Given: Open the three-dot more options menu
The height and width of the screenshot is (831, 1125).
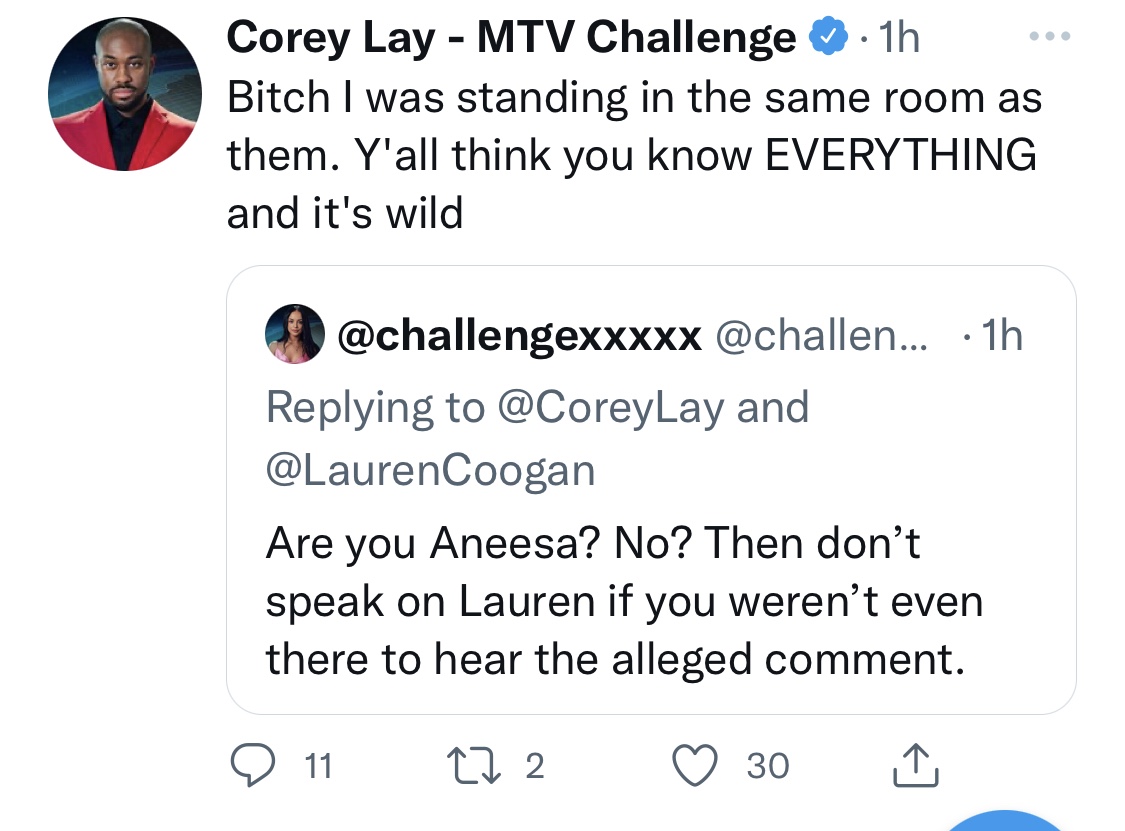Looking at the screenshot, I should (x=1050, y=37).
